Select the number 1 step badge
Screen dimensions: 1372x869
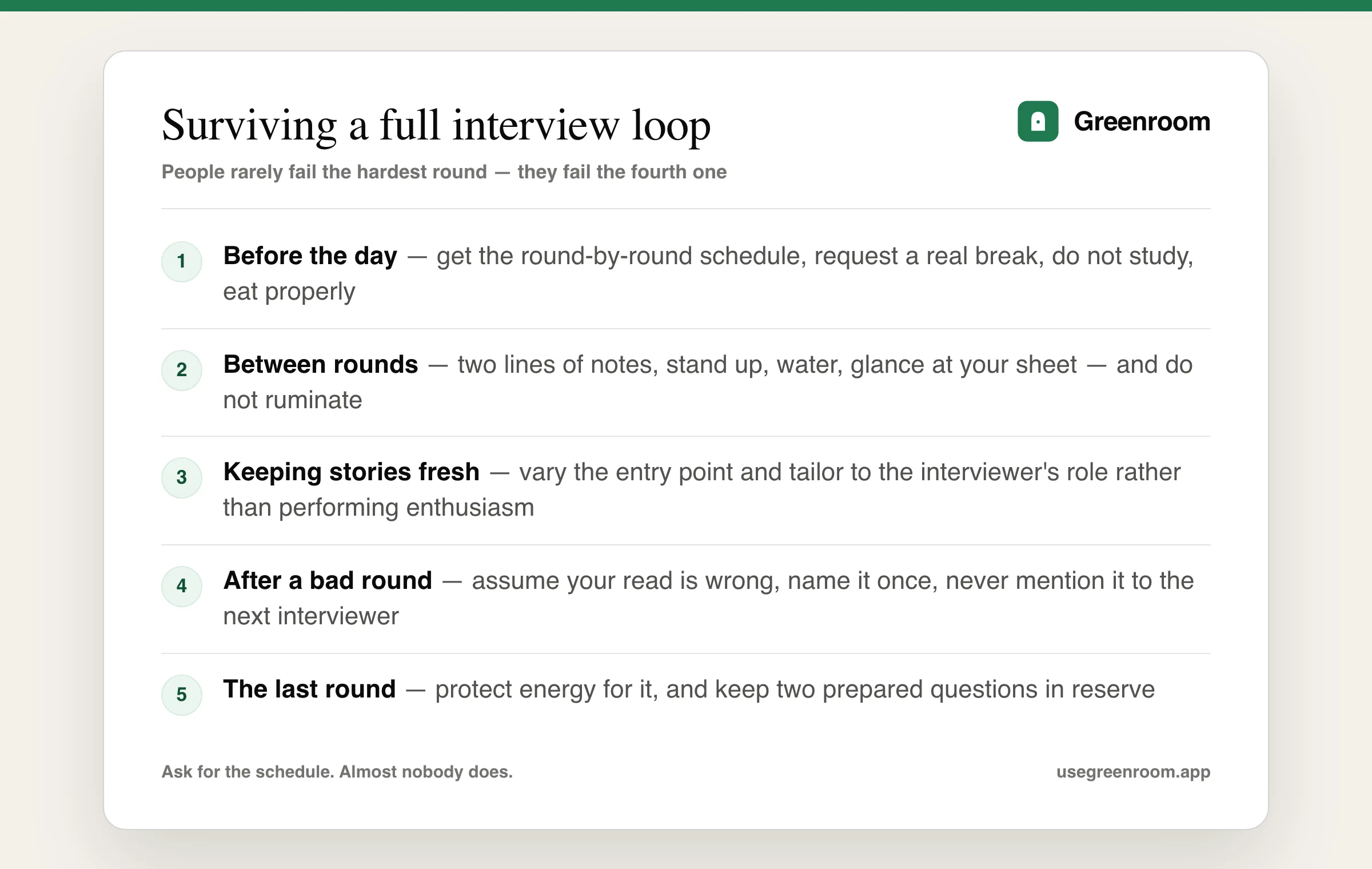[x=182, y=261]
